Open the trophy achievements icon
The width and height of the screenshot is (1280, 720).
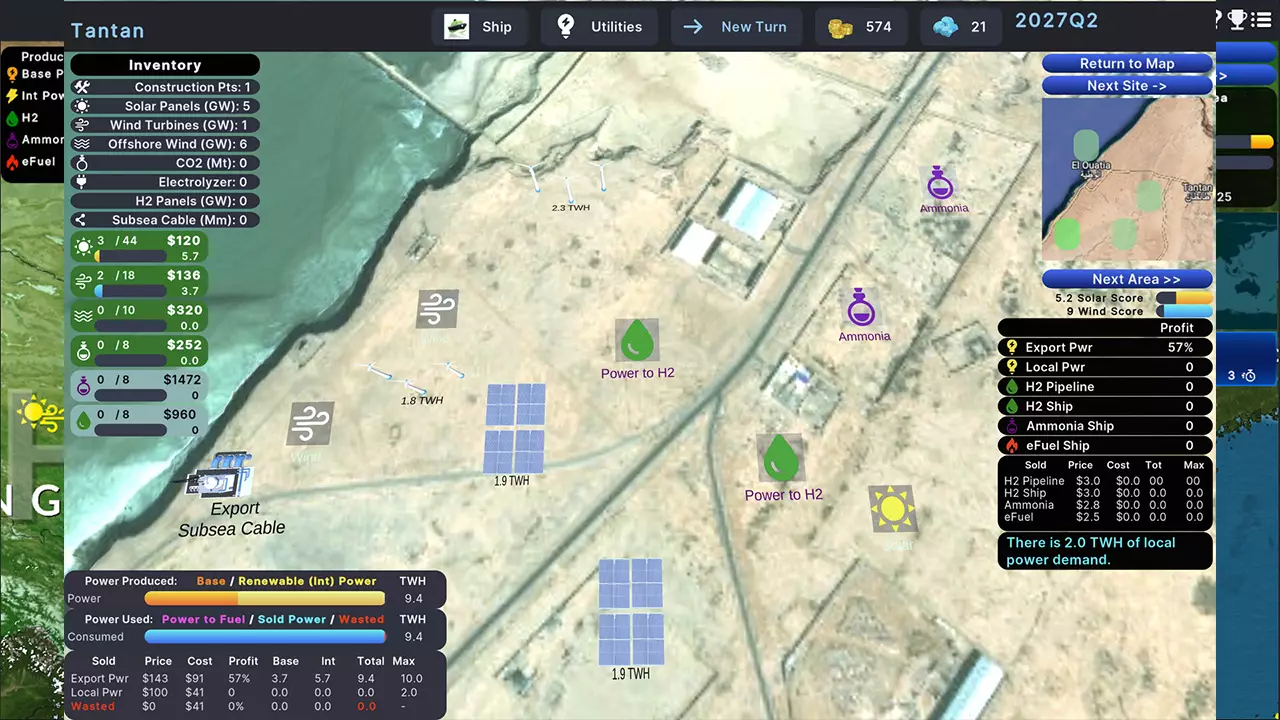click(1237, 18)
